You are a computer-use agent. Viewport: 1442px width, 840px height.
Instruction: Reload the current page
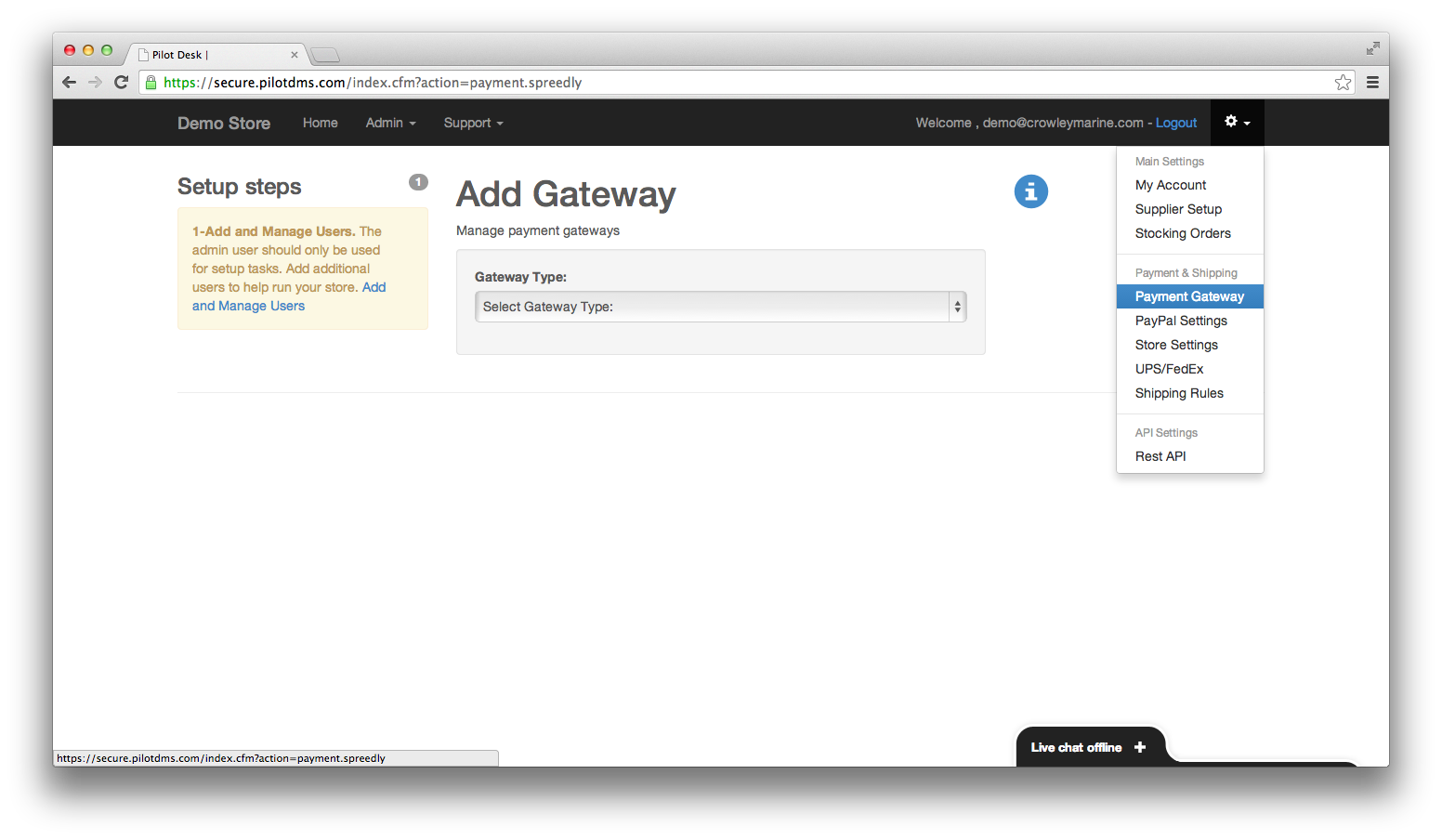click(122, 82)
